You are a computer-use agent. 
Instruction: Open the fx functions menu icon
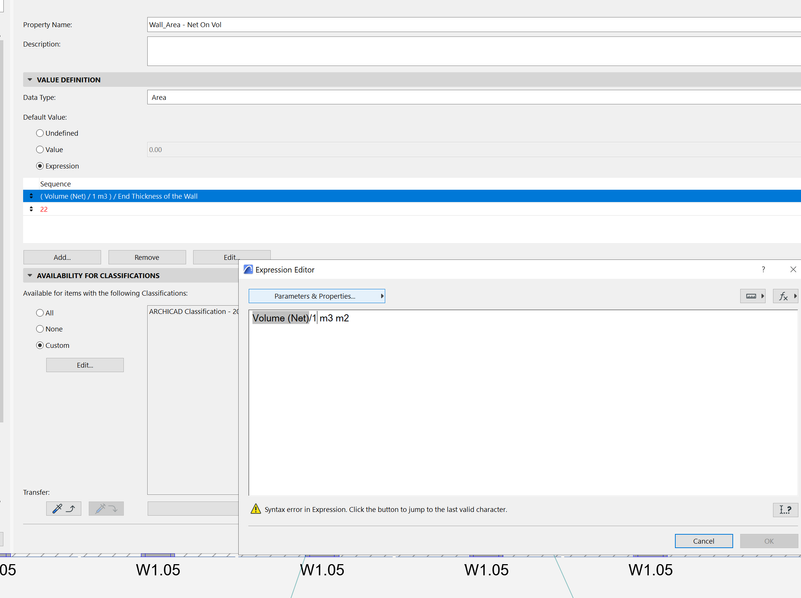point(785,296)
